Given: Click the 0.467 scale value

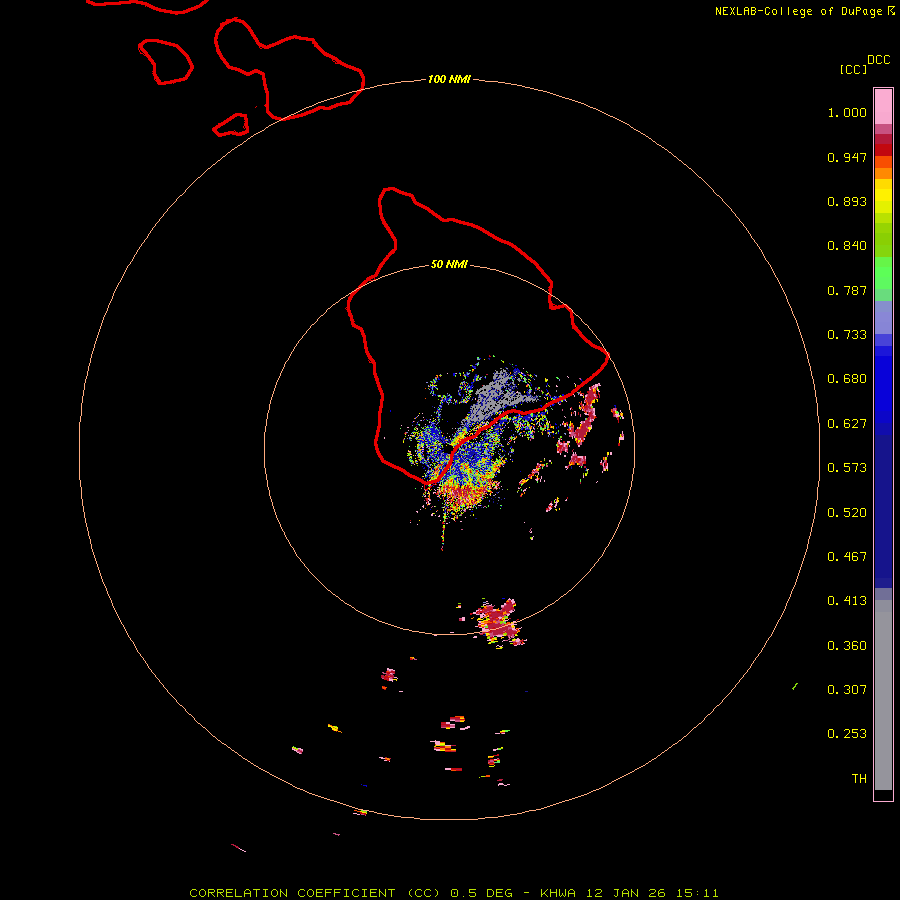Looking at the screenshot, I should click(847, 557).
